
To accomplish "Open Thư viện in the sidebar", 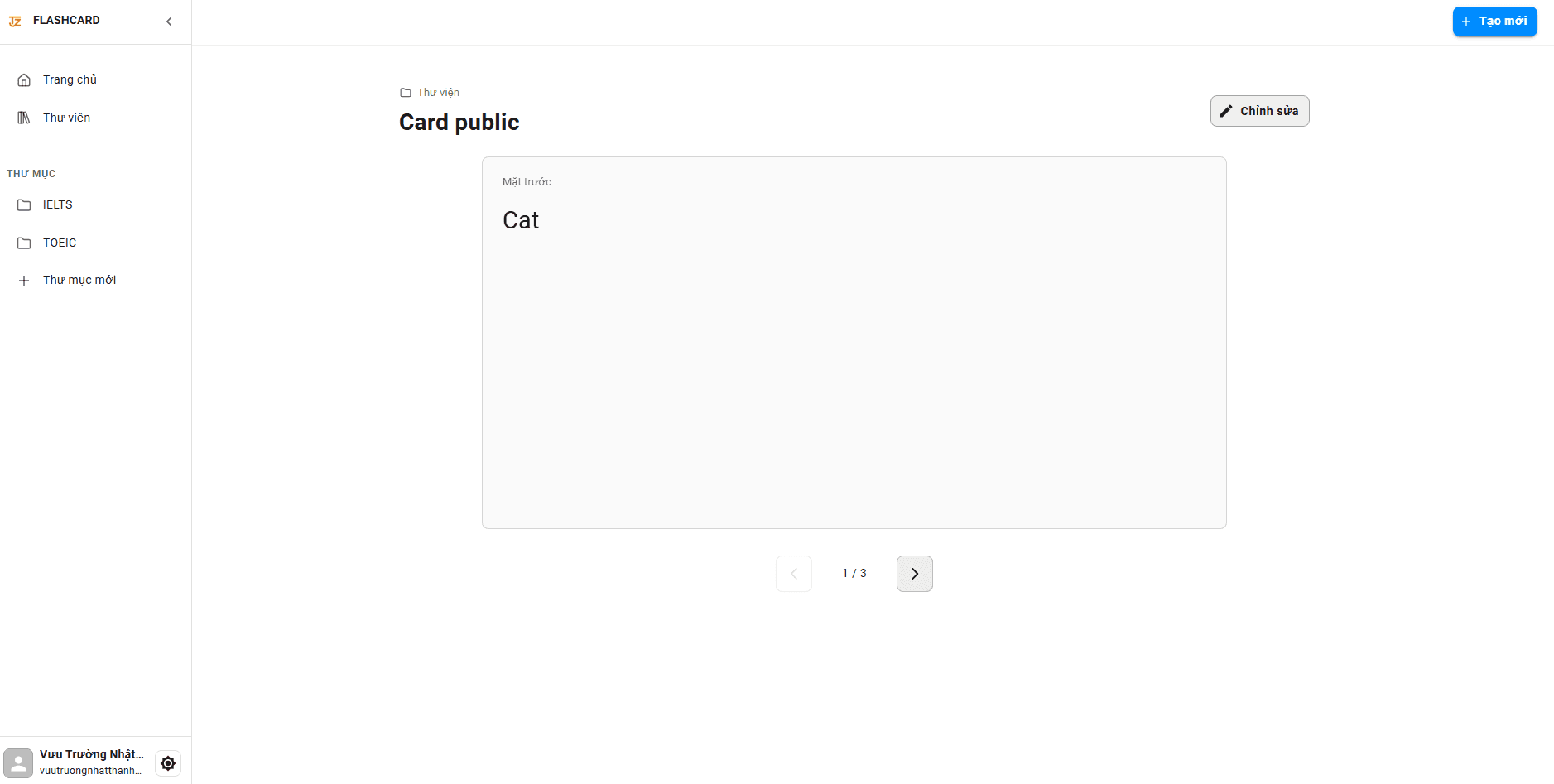I will pyautogui.click(x=66, y=118).
